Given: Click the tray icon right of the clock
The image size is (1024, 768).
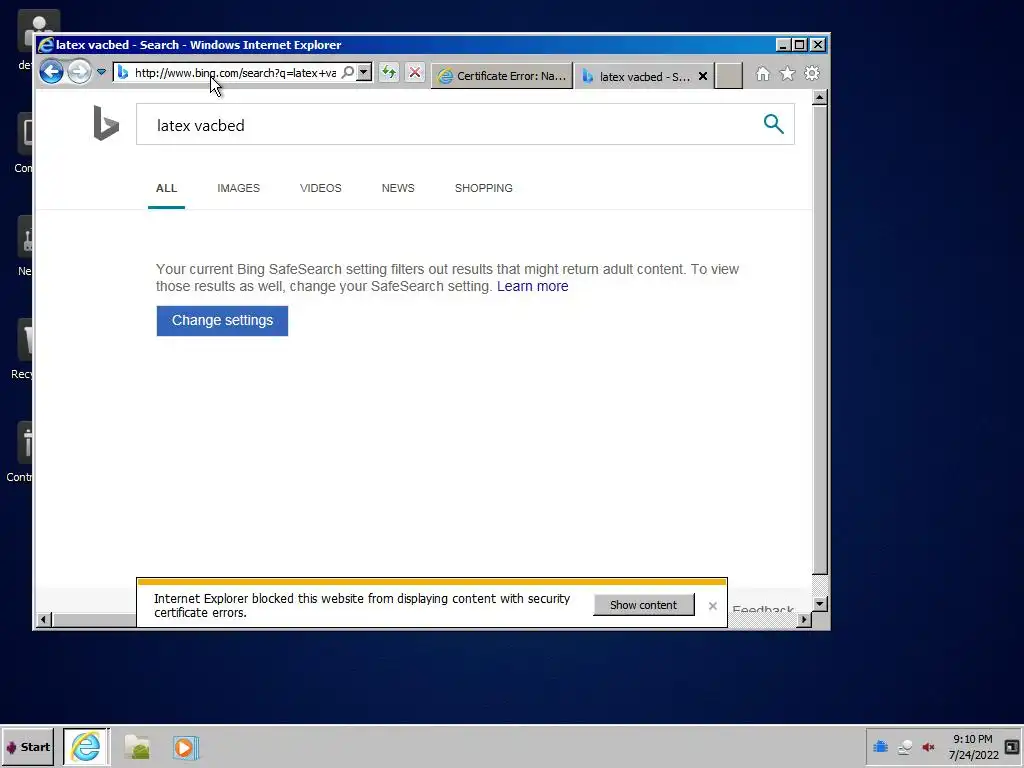Looking at the screenshot, I should (1012, 747).
